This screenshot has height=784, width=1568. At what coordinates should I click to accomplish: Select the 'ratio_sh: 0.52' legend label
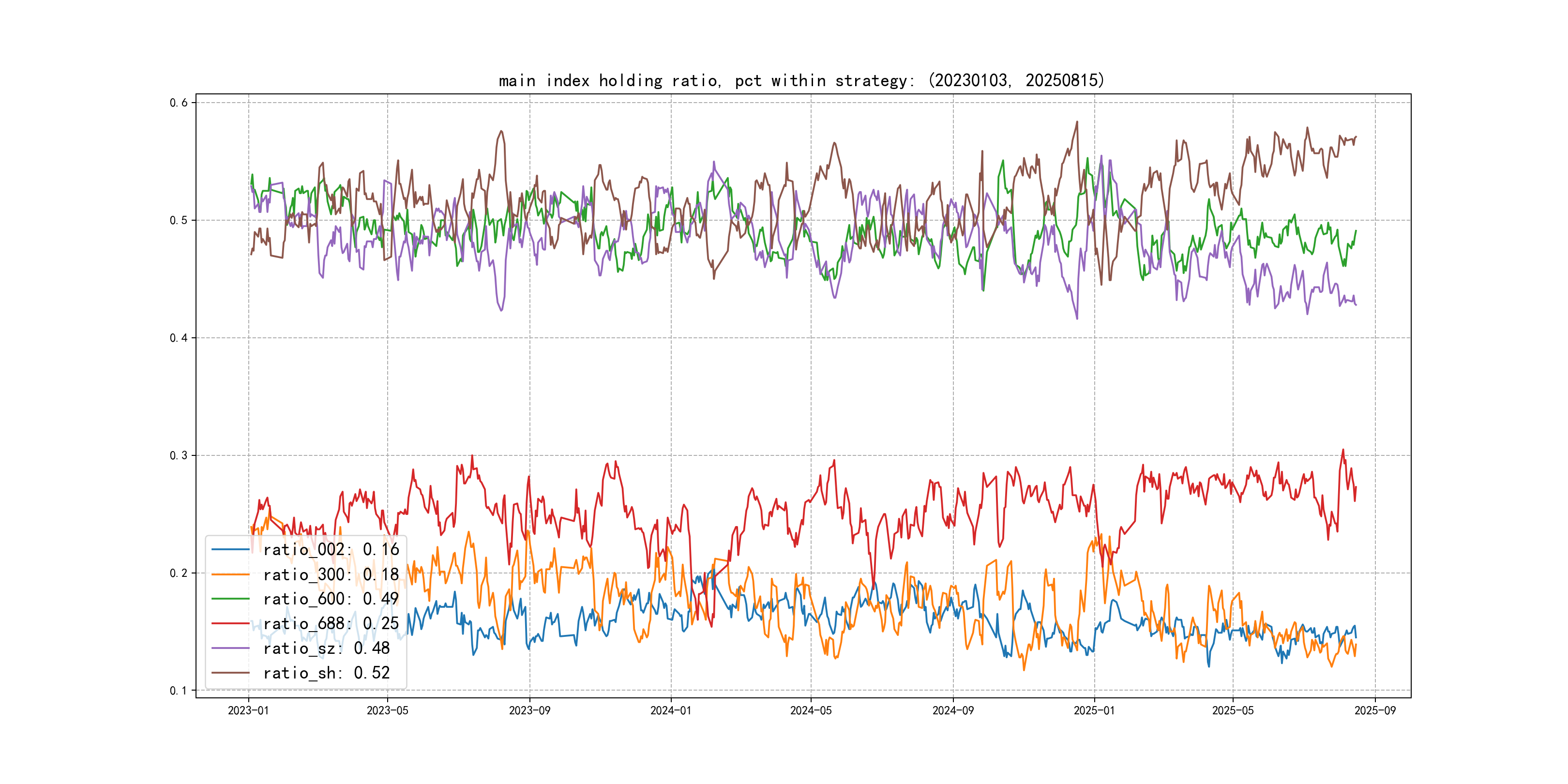click(326, 673)
